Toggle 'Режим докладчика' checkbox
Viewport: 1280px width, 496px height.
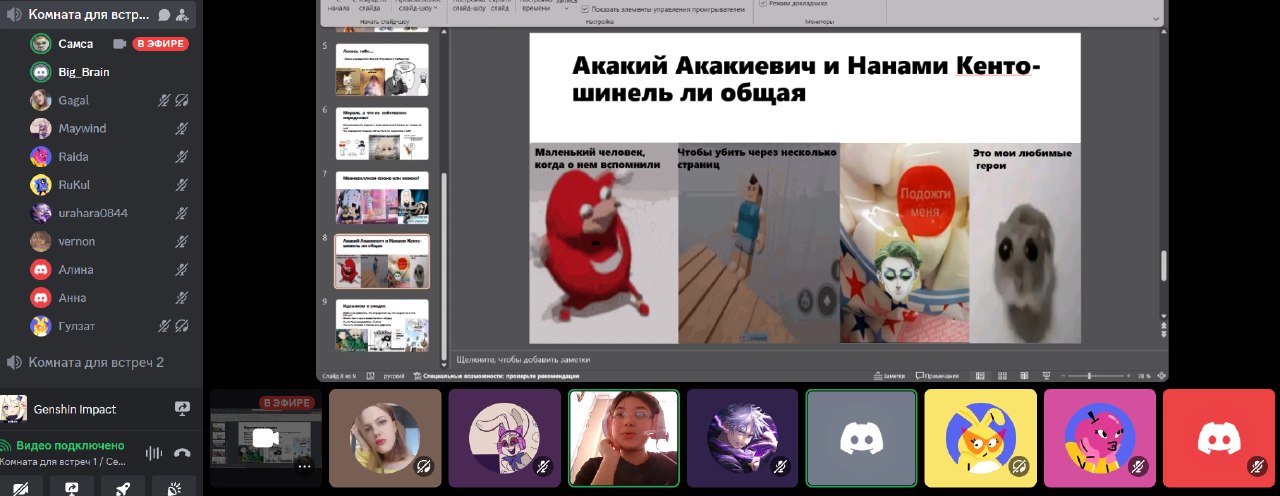[x=765, y=4]
